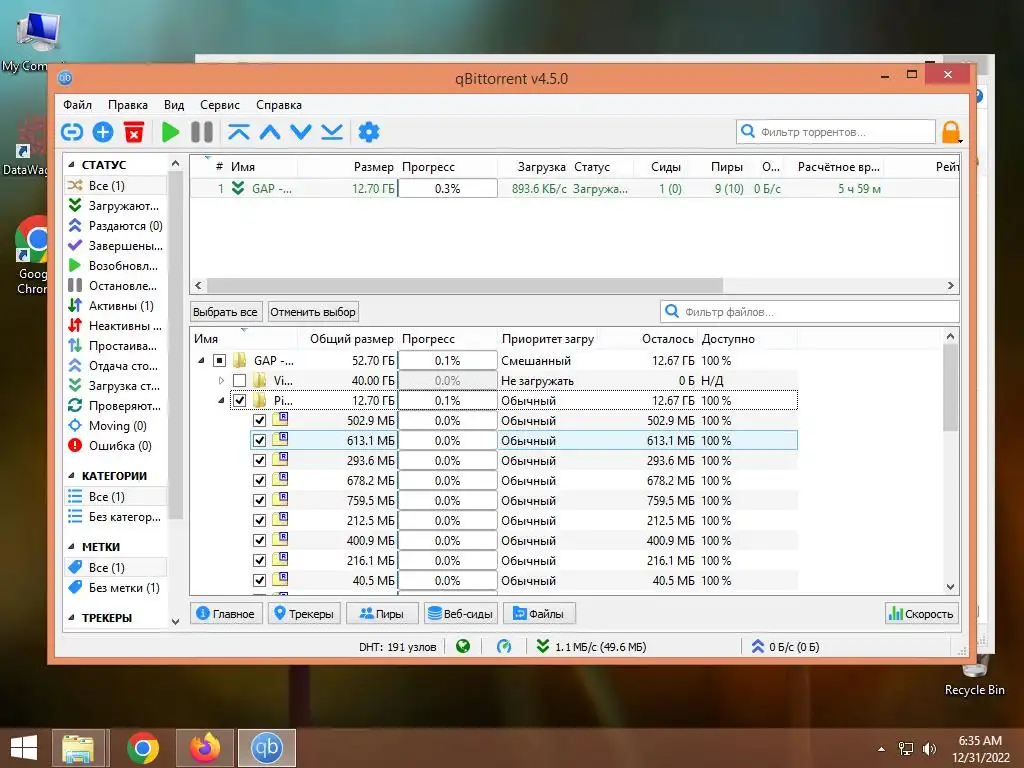Show hidden system tray icons arrow

click(x=882, y=749)
